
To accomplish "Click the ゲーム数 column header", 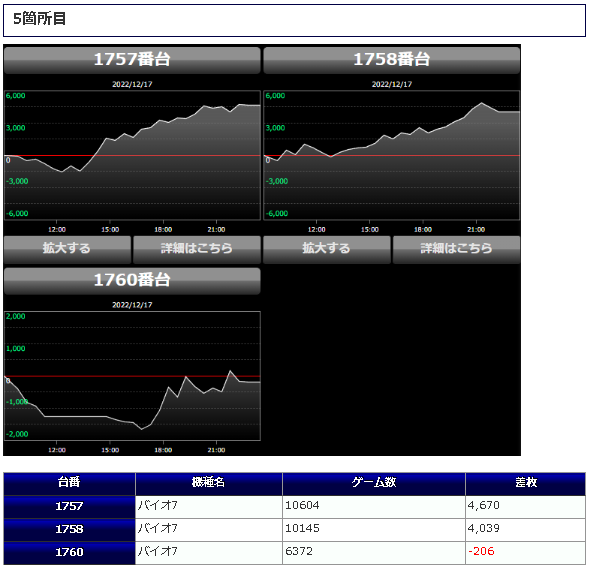I will (374, 484).
